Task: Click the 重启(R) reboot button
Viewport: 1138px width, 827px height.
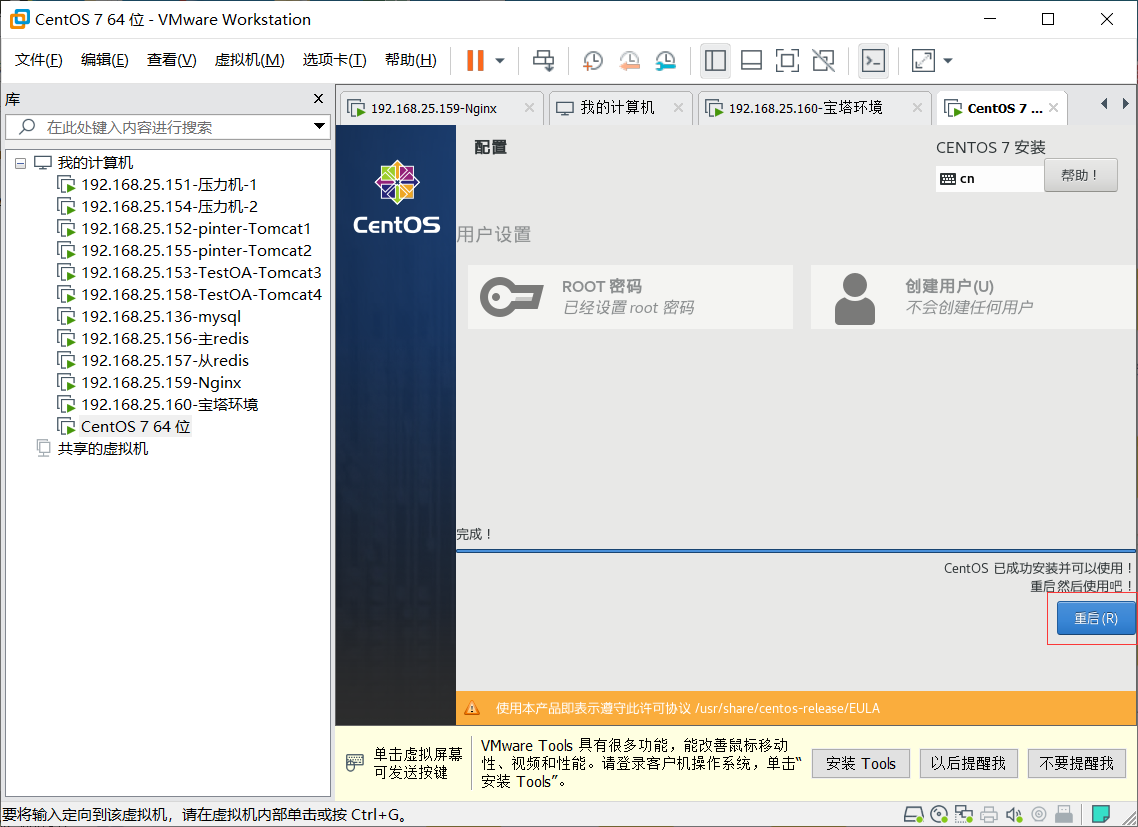Action: (x=1096, y=619)
